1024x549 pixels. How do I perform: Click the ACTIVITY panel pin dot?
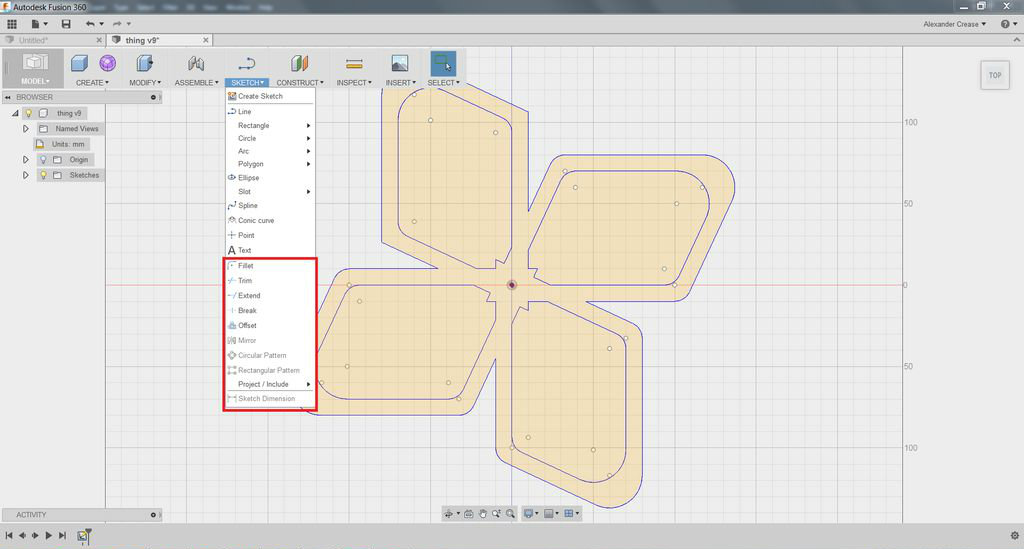click(153, 514)
